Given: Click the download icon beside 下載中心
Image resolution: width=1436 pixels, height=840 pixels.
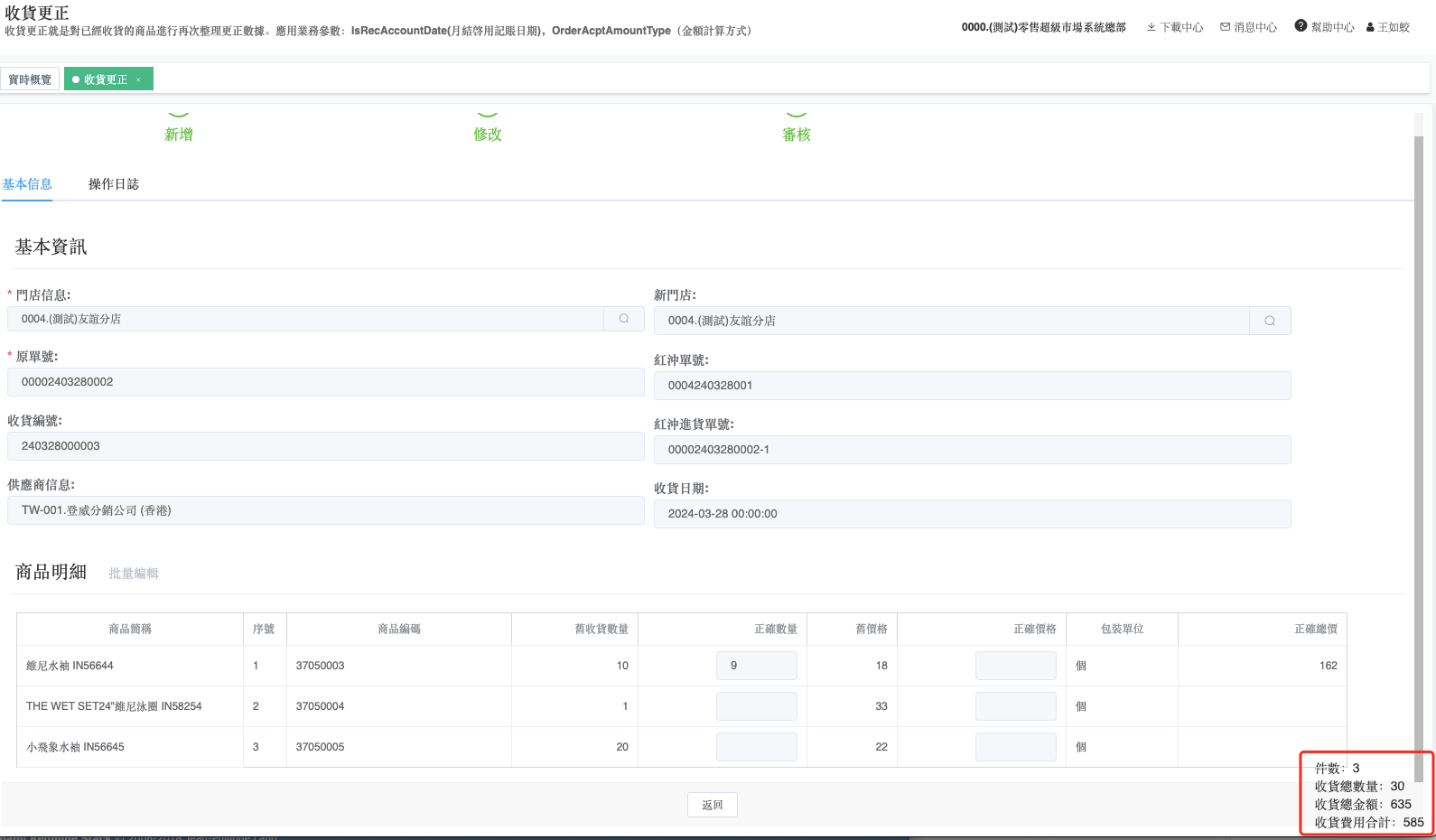Looking at the screenshot, I should (x=1152, y=27).
